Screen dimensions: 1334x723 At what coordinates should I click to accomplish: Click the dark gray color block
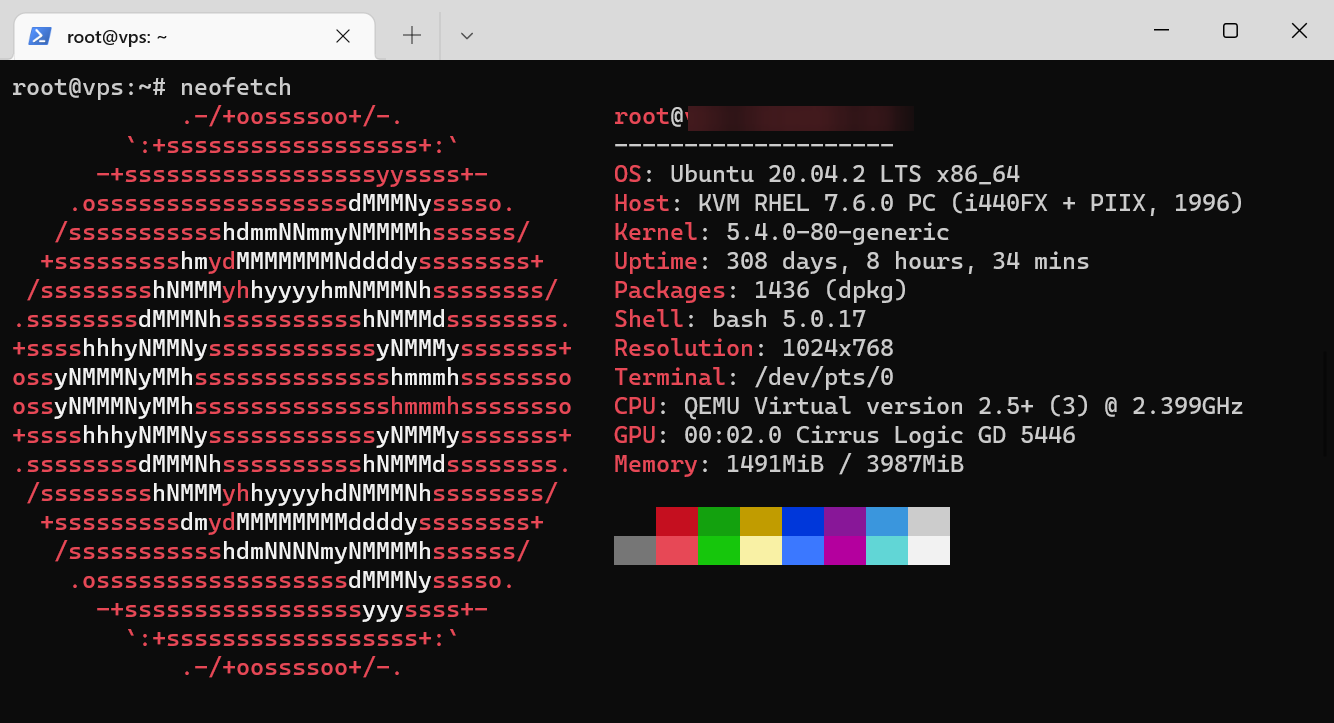pyautogui.click(x=634, y=551)
